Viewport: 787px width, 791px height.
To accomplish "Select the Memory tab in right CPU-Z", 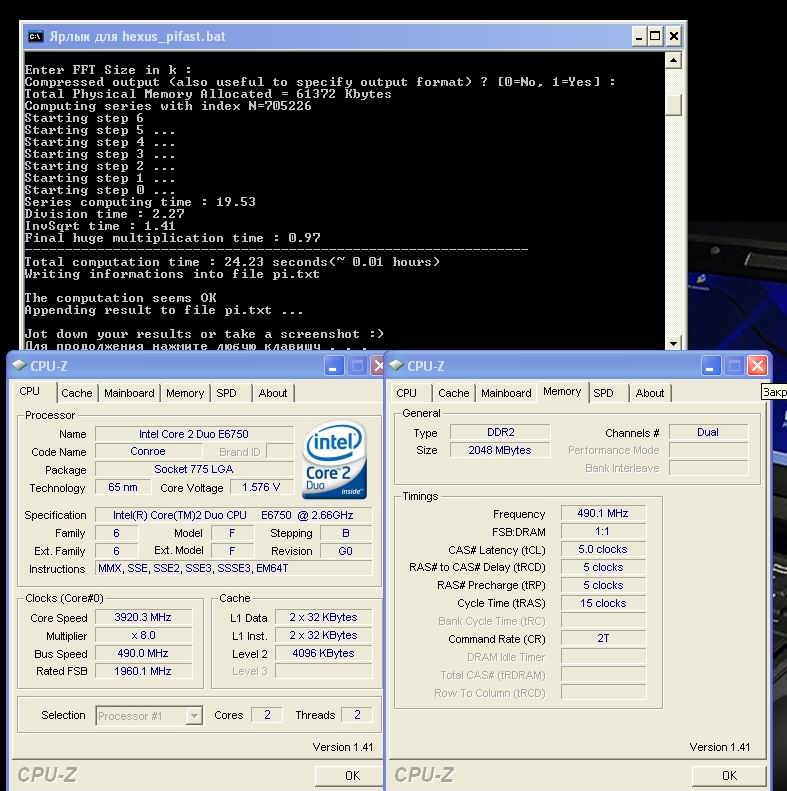I will coord(562,391).
